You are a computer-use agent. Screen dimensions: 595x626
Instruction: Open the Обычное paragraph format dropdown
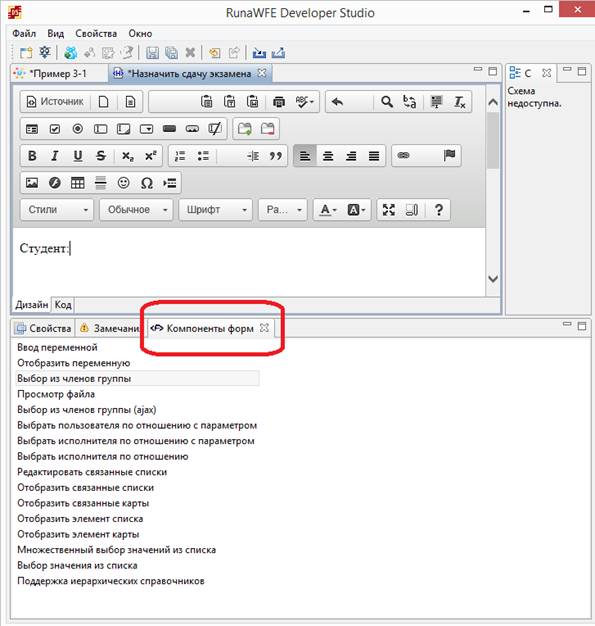pyautogui.click(x=136, y=210)
